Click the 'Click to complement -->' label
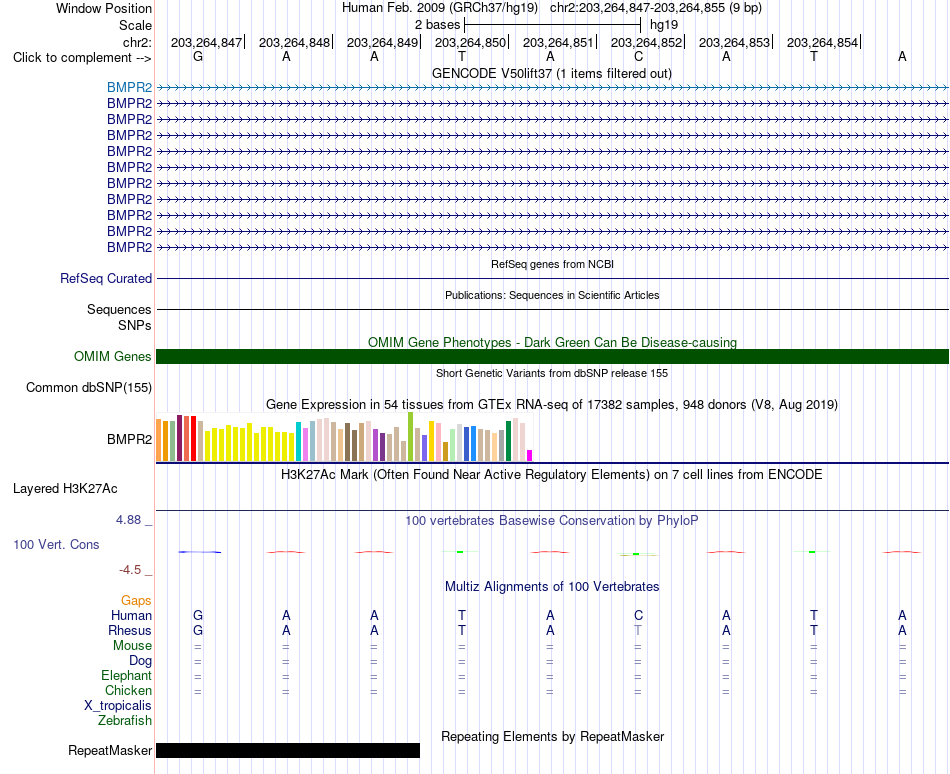This screenshot has width=950, height=774. coord(82,58)
